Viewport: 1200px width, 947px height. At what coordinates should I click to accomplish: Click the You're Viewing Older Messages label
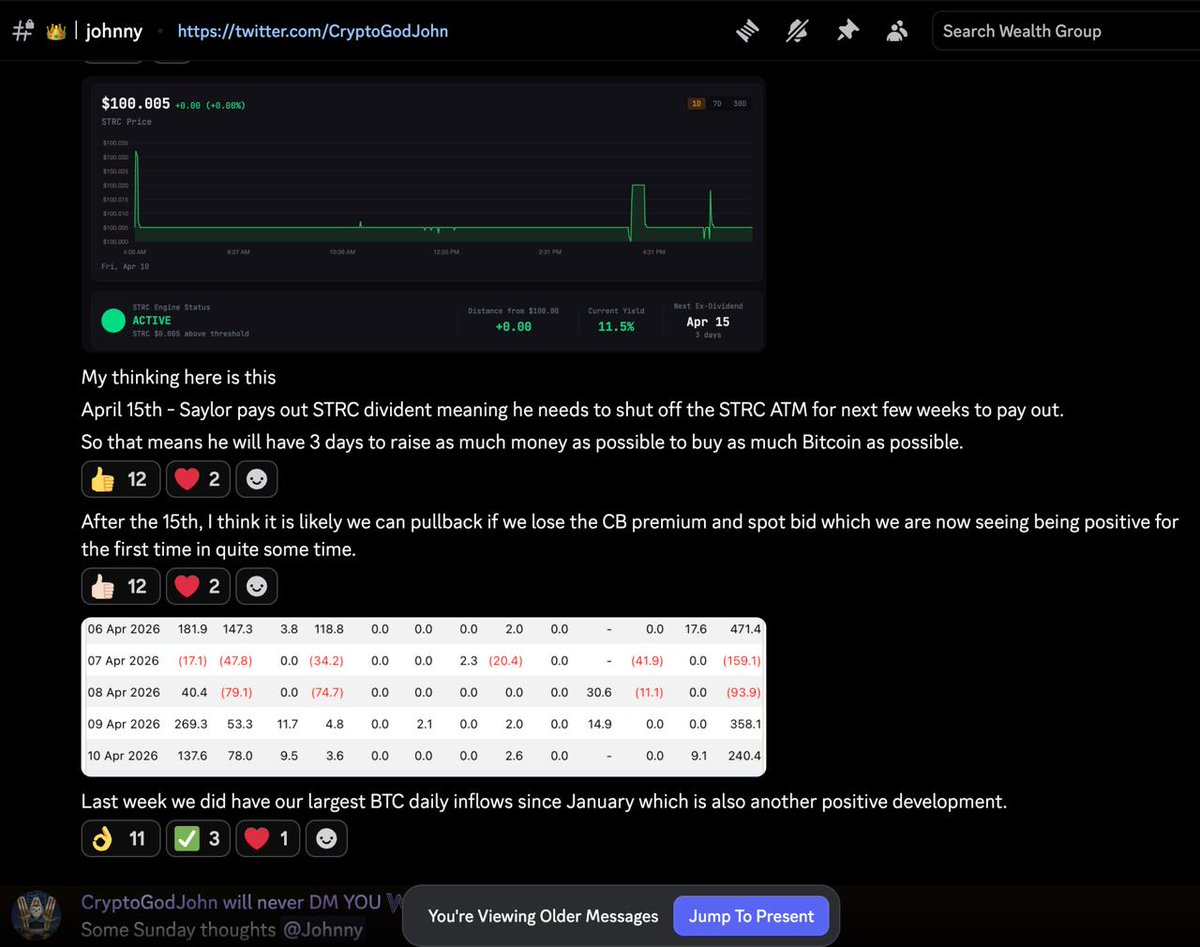coord(543,916)
